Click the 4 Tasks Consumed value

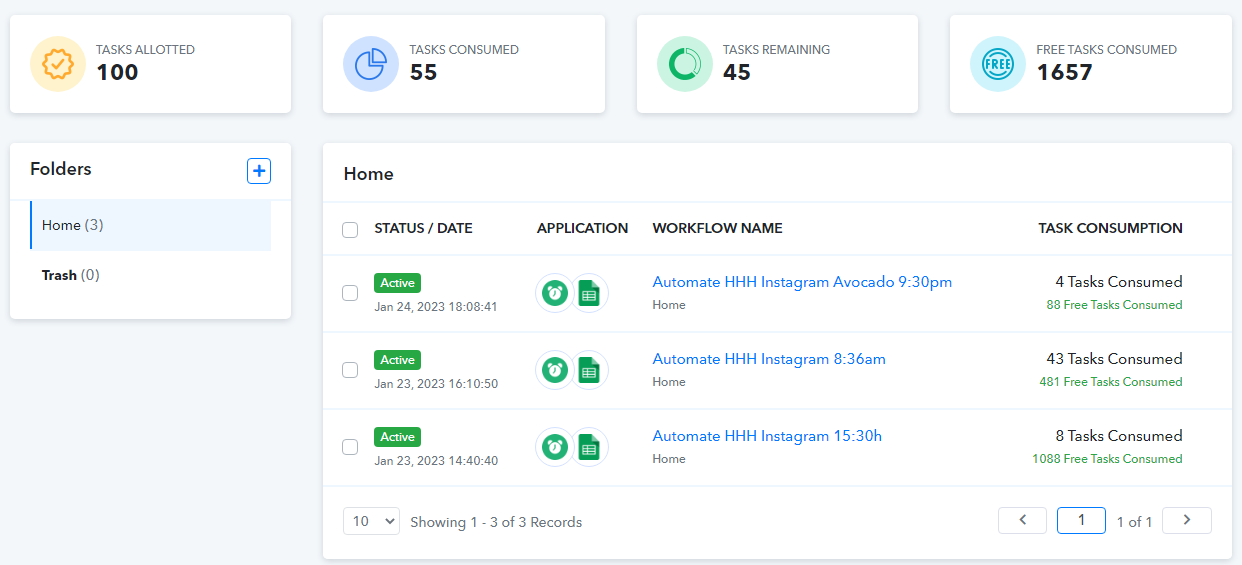[x=1118, y=282]
